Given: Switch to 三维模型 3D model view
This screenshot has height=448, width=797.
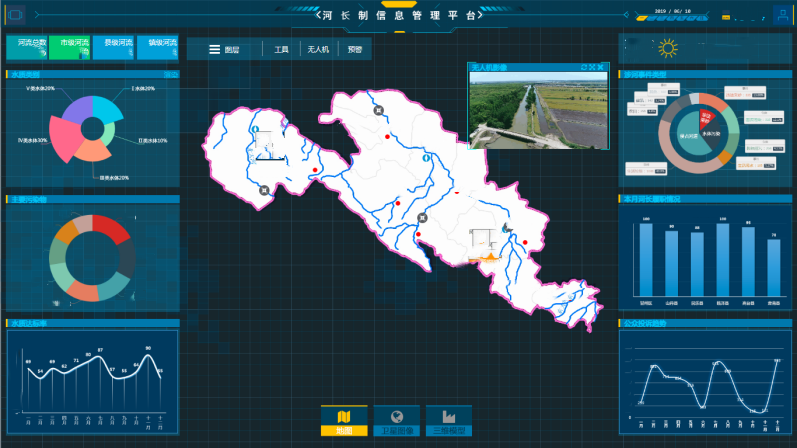Looking at the screenshot, I should click(449, 421).
